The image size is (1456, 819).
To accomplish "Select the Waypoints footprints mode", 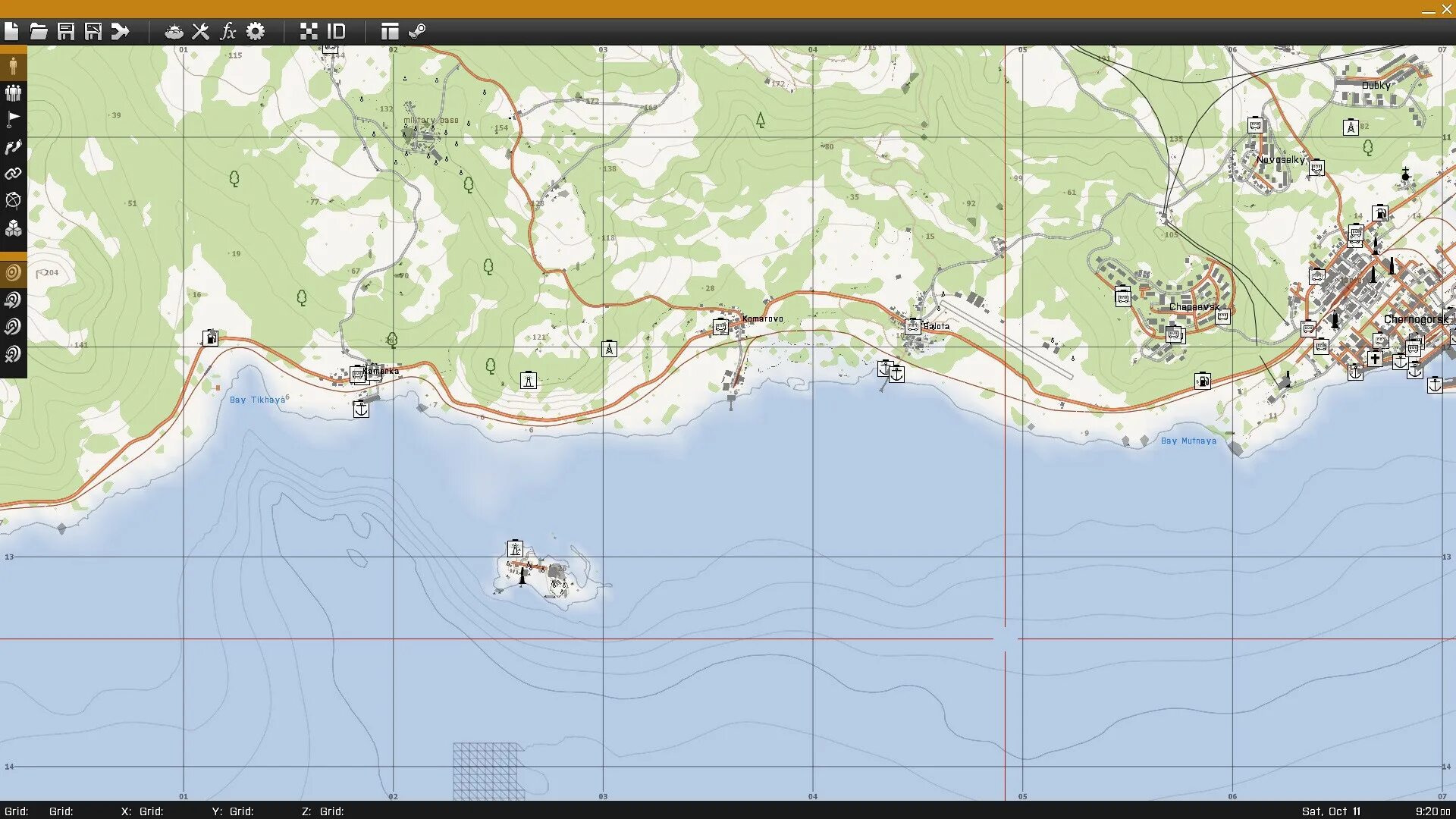I will pyautogui.click(x=13, y=146).
